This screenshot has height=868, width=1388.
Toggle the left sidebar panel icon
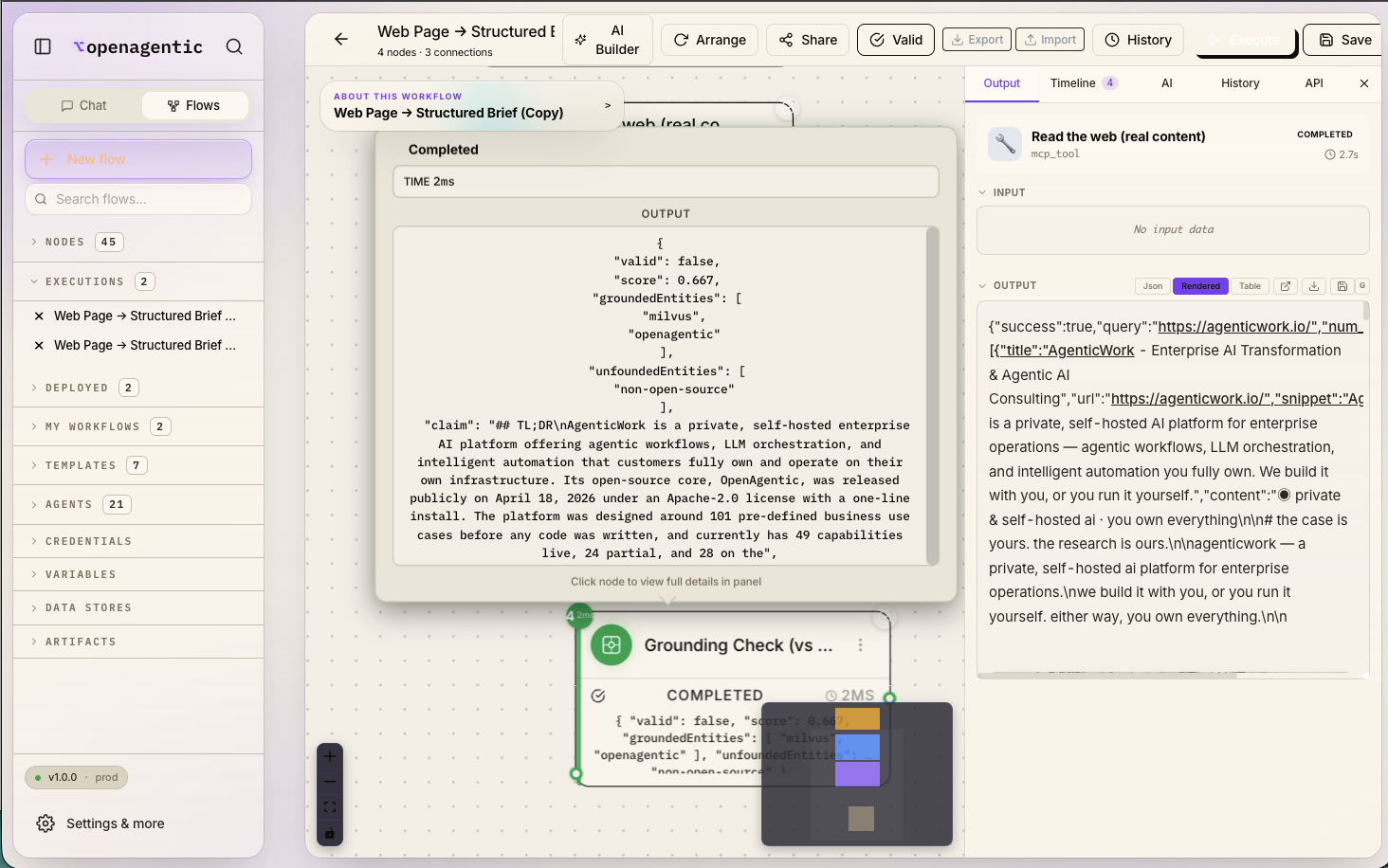point(43,46)
